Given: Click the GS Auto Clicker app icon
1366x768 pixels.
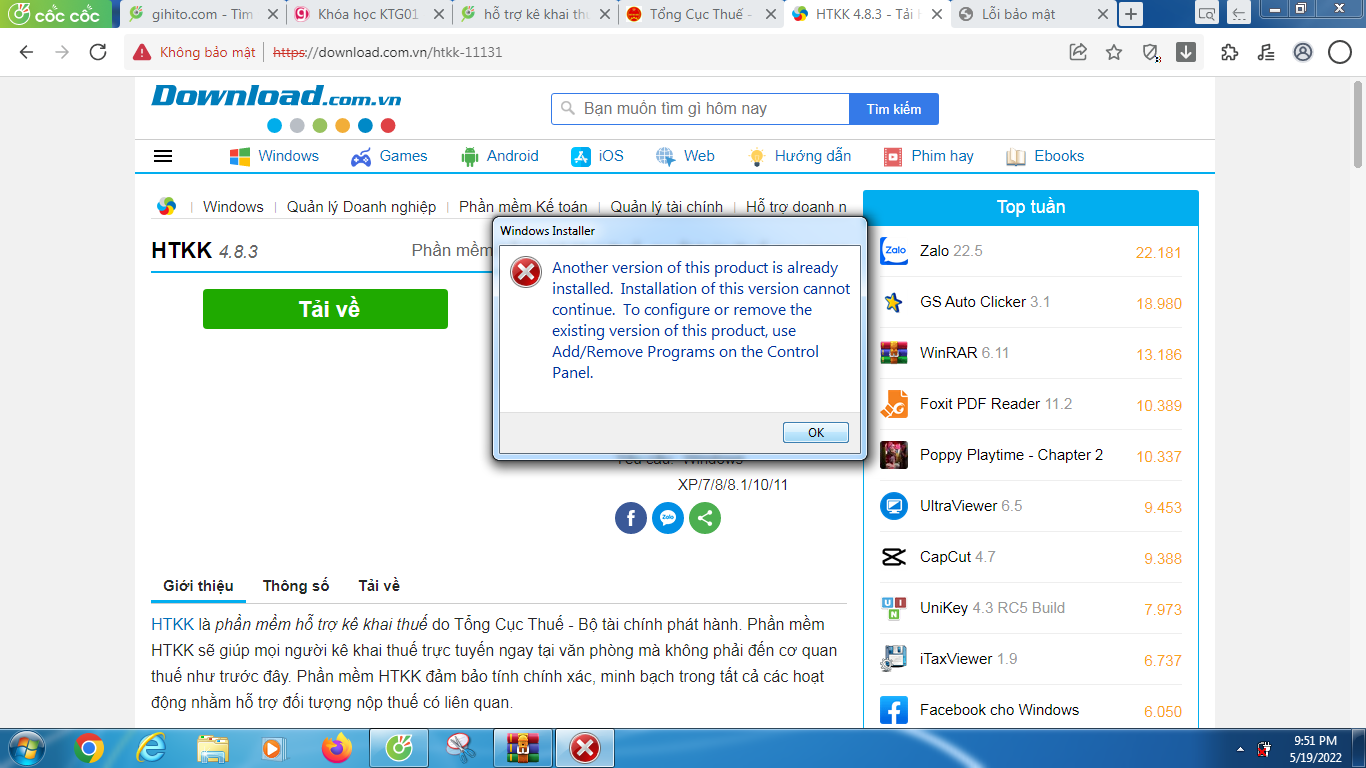Looking at the screenshot, I should (894, 302).
